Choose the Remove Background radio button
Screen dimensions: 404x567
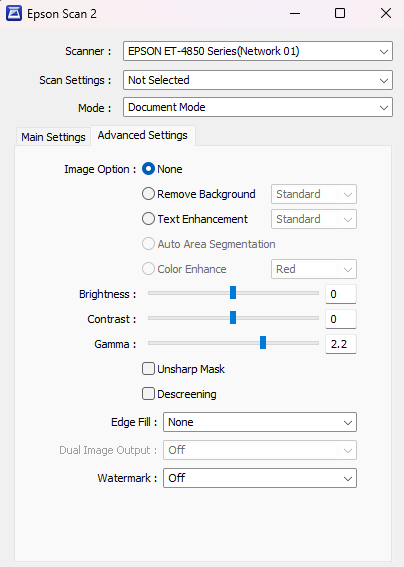coord(148,194)
